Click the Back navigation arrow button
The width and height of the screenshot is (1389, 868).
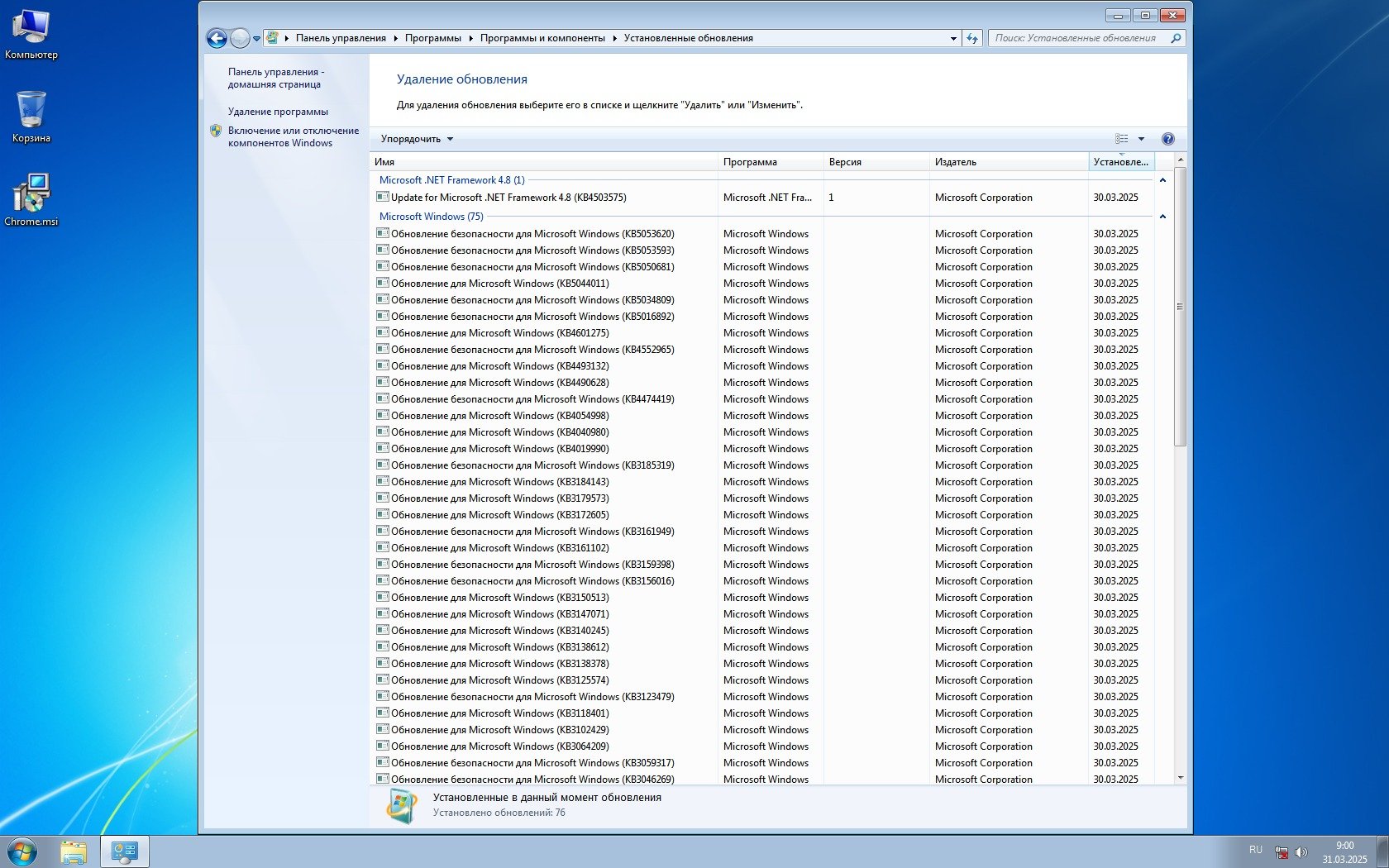pyautogui.click(x=217, y=38)
